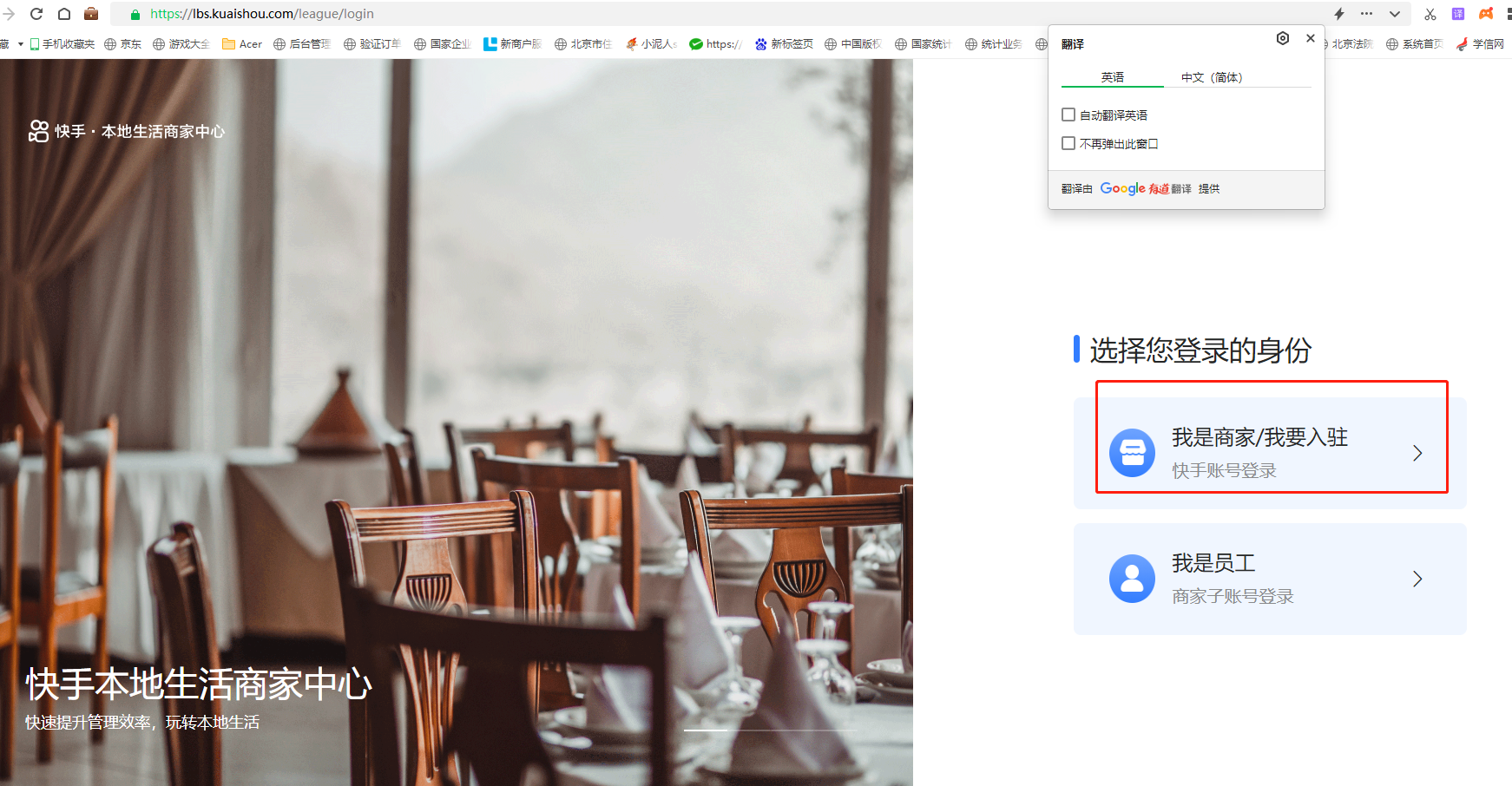Click the active carousel slide indicator bar
The image size is (1512, 786).
tap(706, 730)
